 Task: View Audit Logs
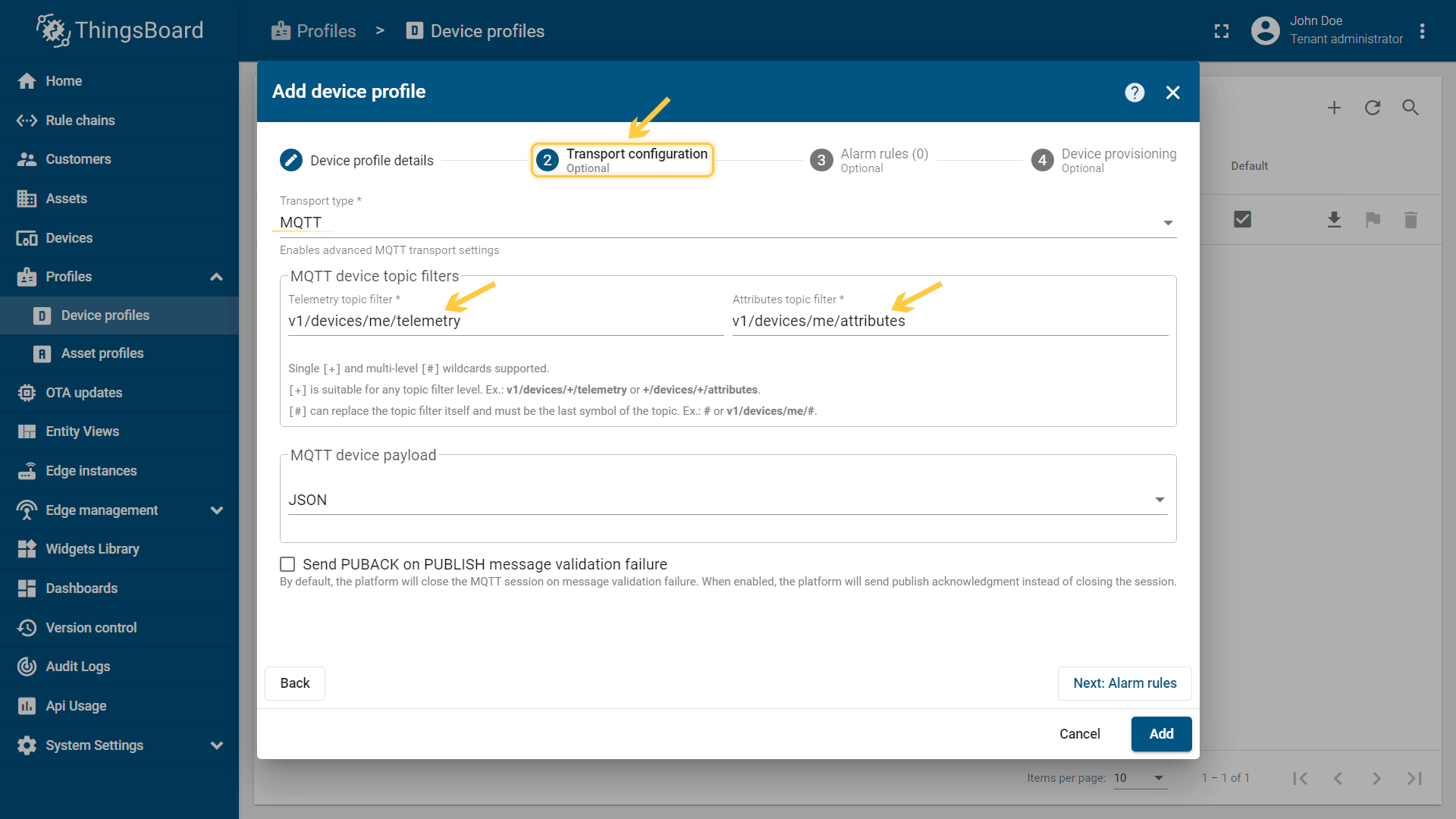point(119,667)
